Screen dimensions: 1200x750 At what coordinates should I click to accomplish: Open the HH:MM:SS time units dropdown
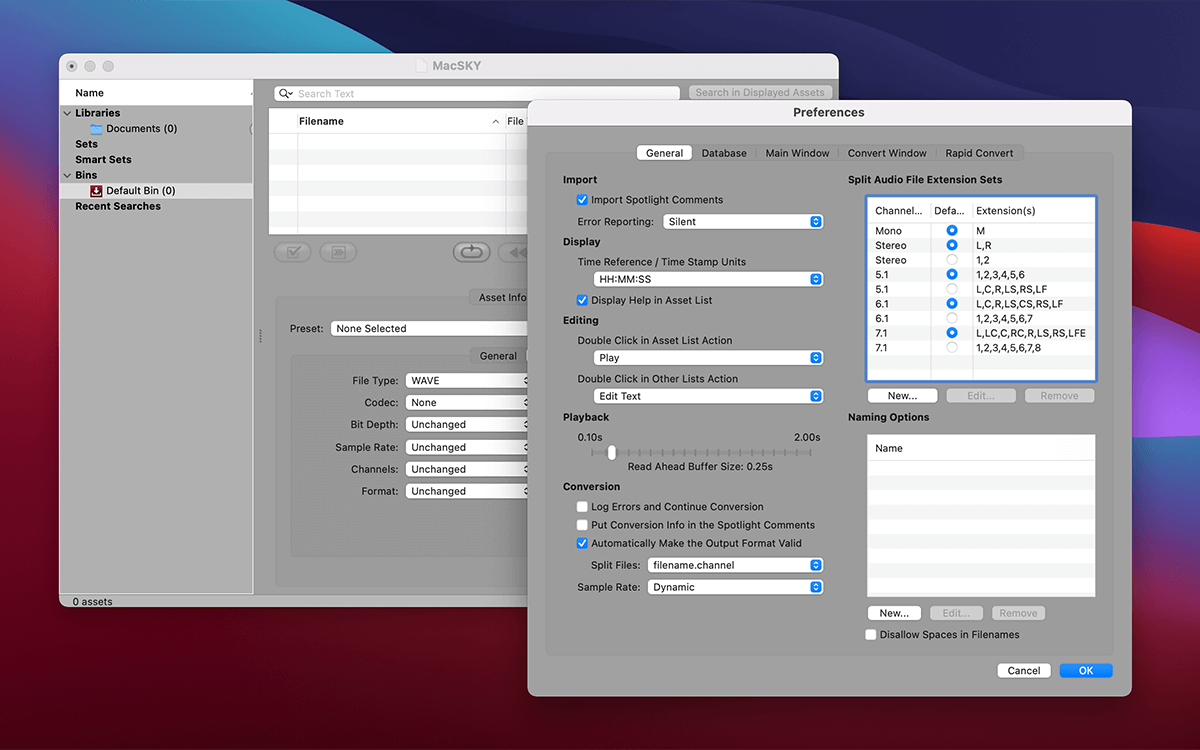pos(708,280)
